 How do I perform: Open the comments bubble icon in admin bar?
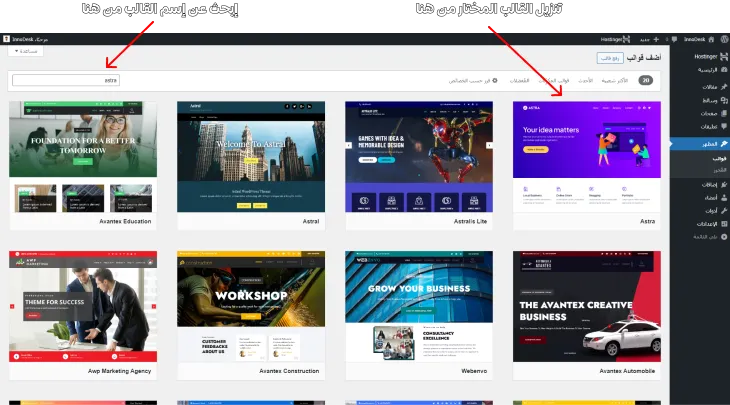pyautogui.click(x=674, y=40)
